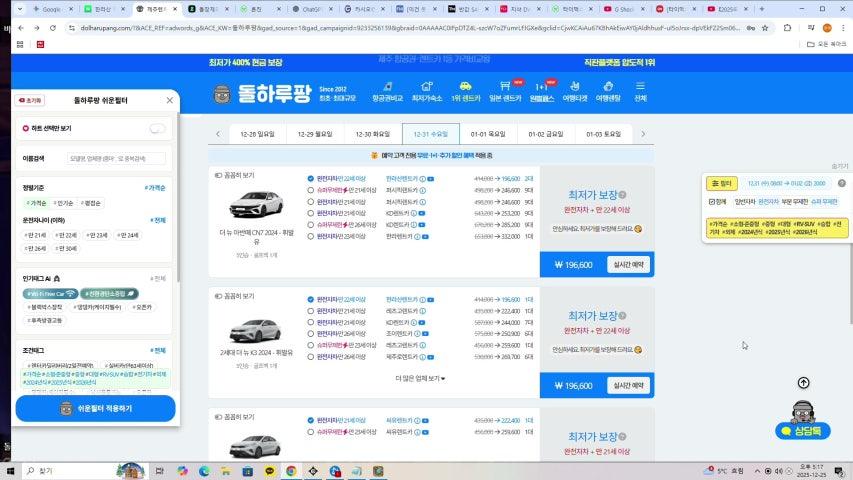
Task: Select the #인기순 sort tag
Action: coord(64,203)
